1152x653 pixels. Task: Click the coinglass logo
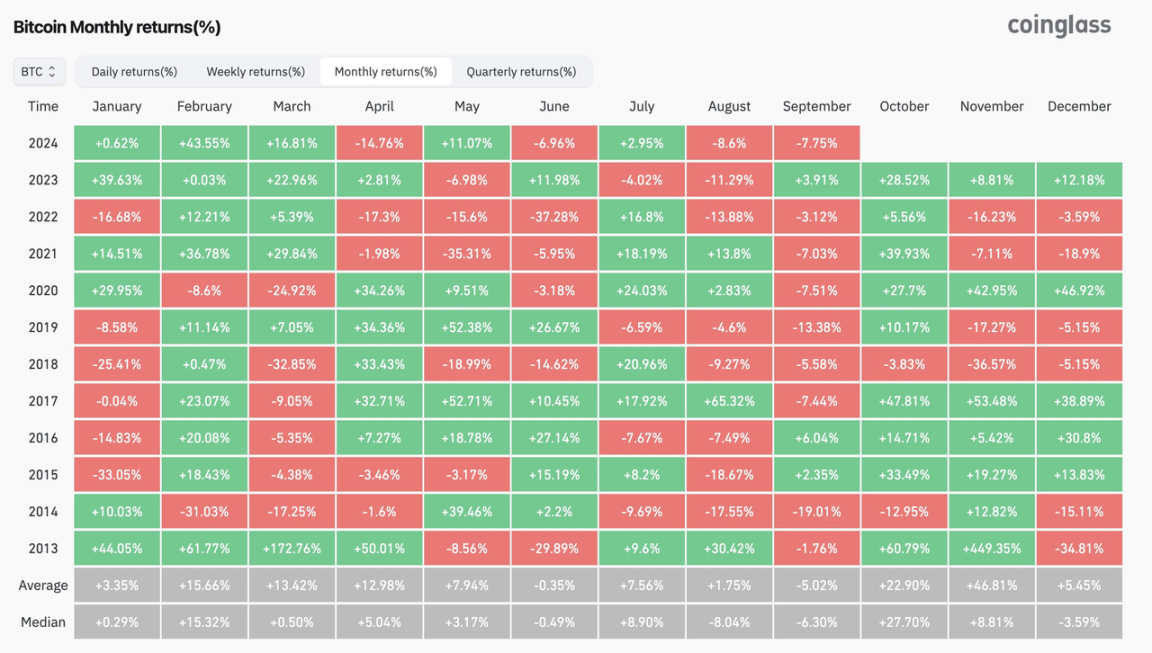(x=1058, y=26)
